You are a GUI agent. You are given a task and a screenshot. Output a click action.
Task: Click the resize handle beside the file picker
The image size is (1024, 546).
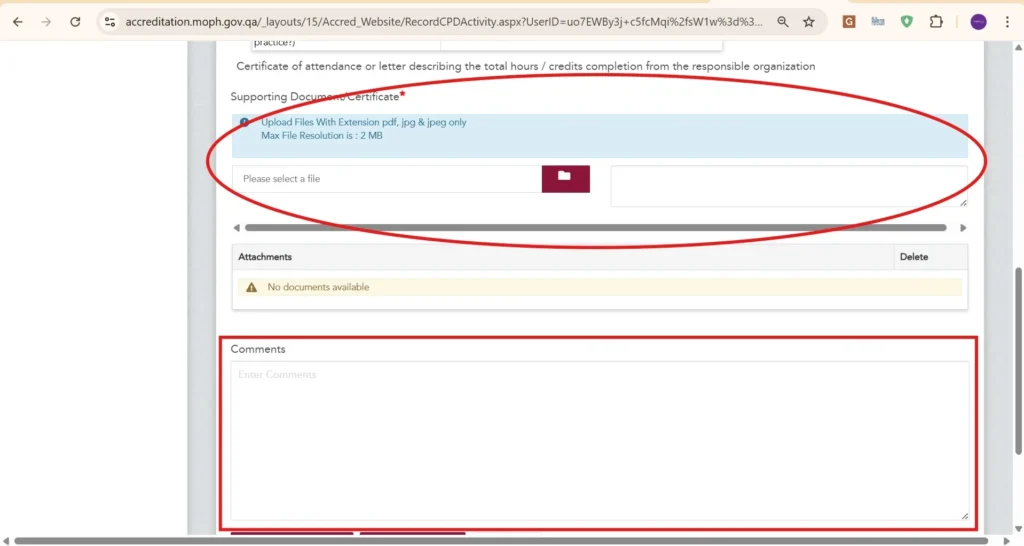coord(963,203)
